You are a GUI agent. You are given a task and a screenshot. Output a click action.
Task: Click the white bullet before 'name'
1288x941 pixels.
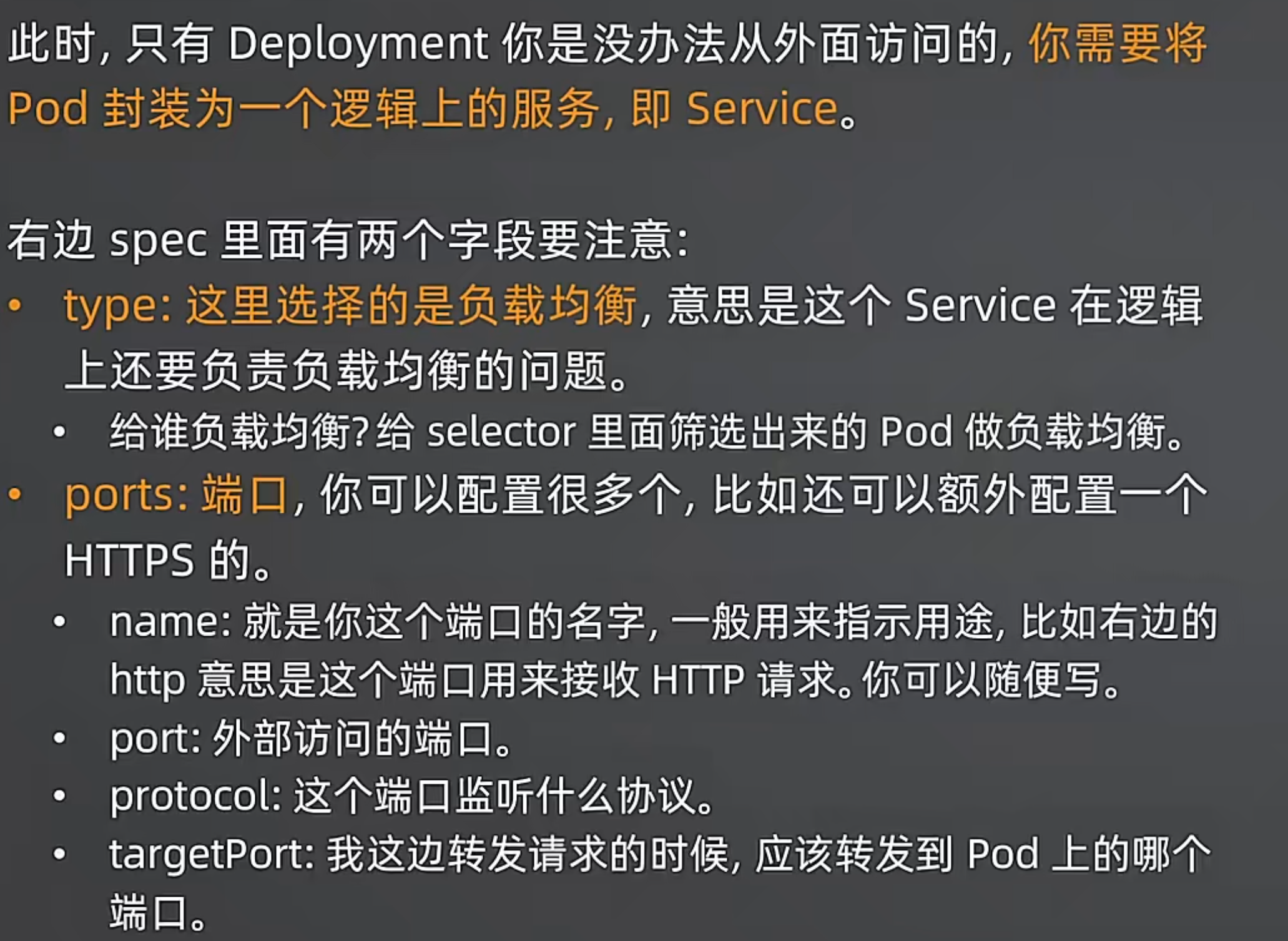tap(59, 621)
